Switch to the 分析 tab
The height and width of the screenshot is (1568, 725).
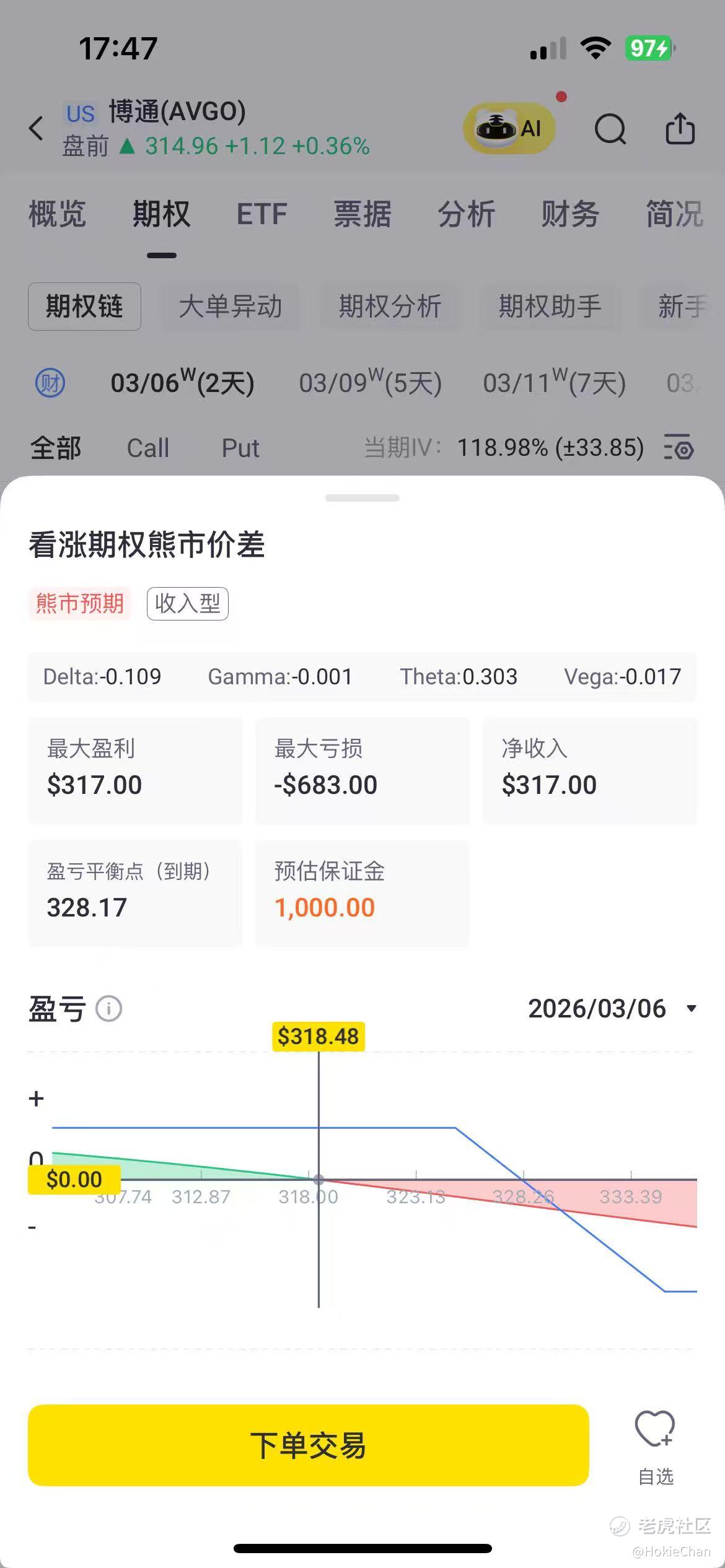(x=466, y=214)
